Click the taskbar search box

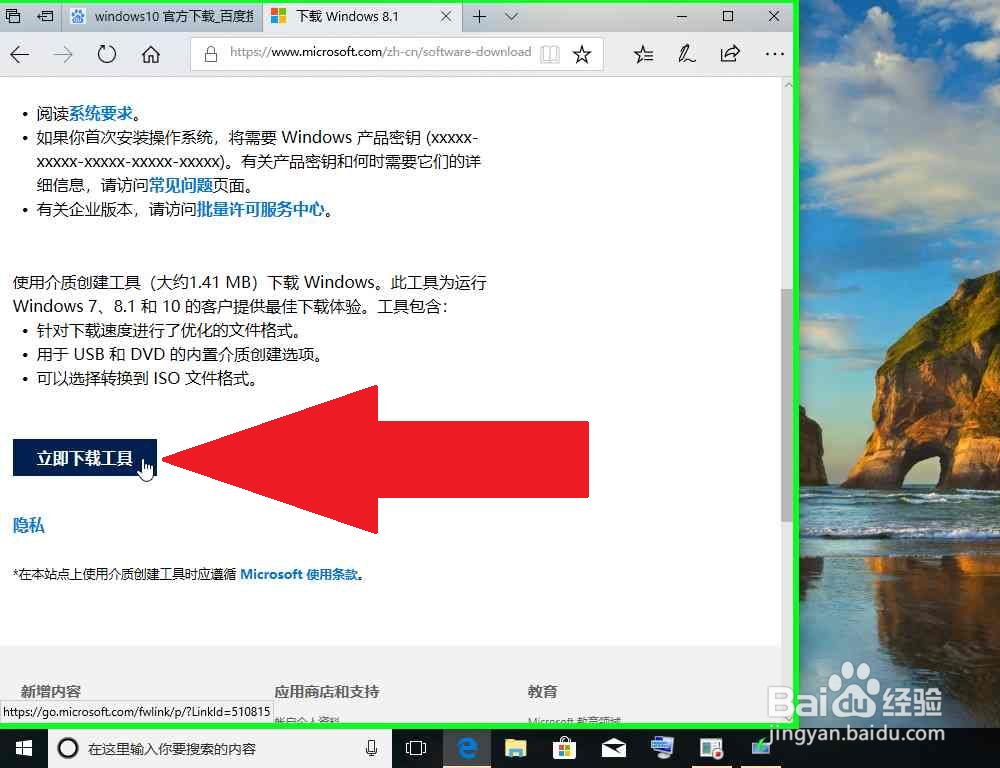pyautogui.click(x=219, y=748)
